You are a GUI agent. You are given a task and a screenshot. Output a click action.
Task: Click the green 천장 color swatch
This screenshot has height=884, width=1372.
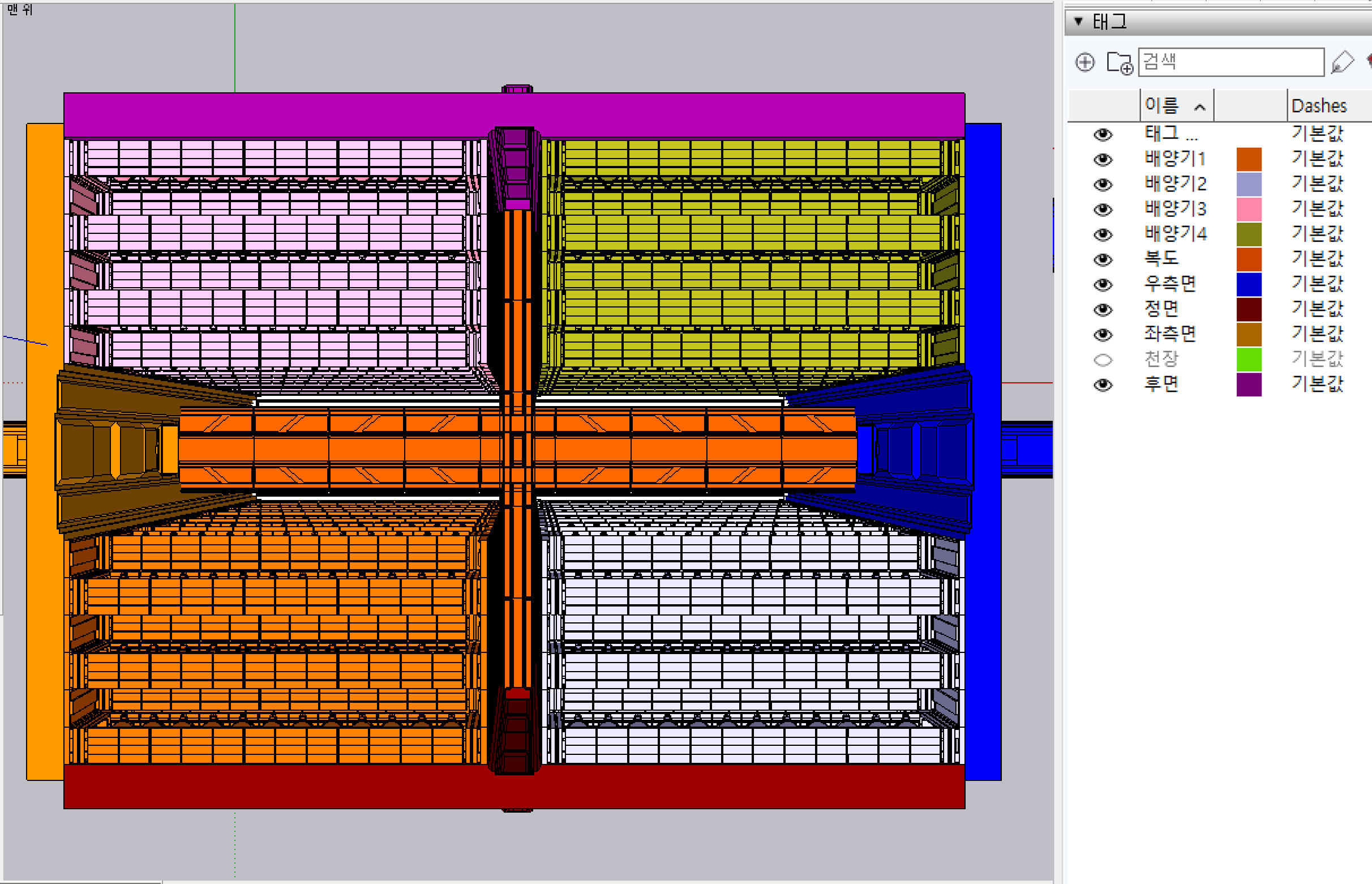click(1249, 360)
